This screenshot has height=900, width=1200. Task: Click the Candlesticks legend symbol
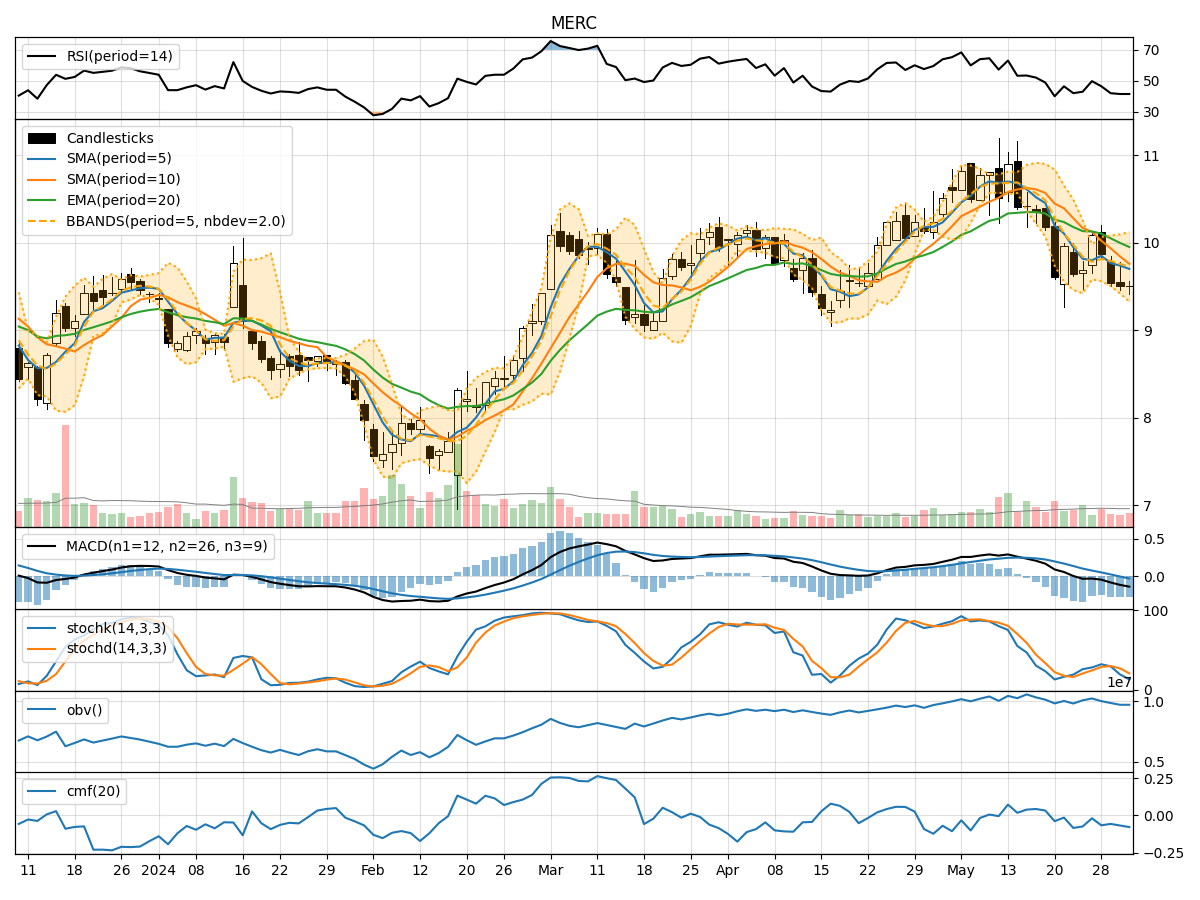(x=44, y=139)
